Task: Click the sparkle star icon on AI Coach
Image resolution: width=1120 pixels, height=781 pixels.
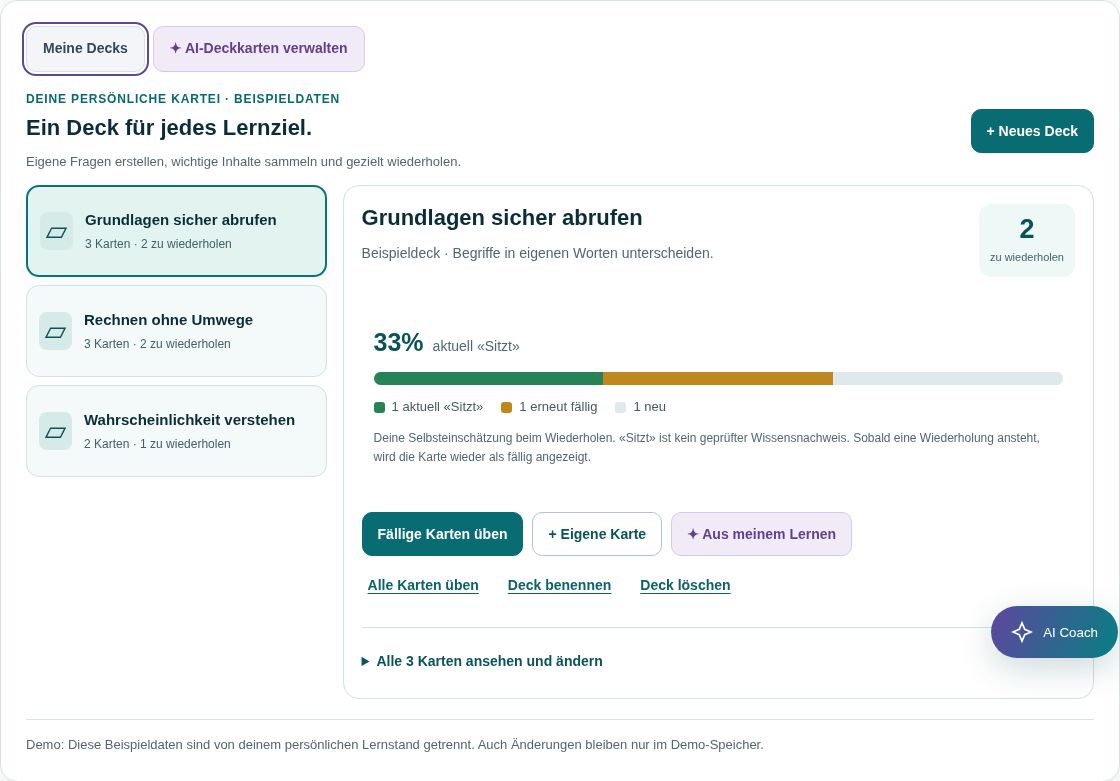Action: click(x=1022, y=632)
